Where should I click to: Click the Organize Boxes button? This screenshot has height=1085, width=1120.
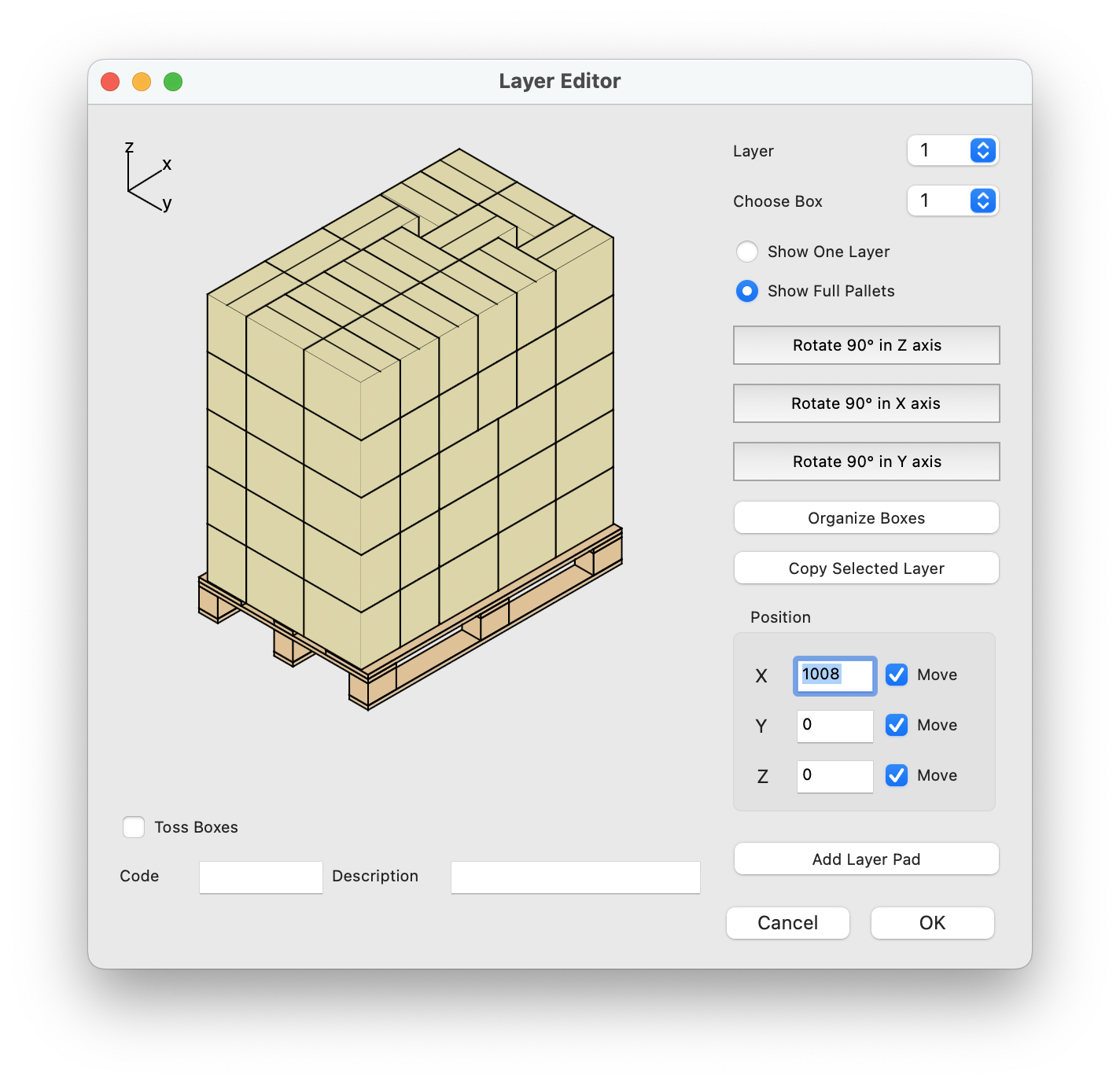(x=867, y=518)
